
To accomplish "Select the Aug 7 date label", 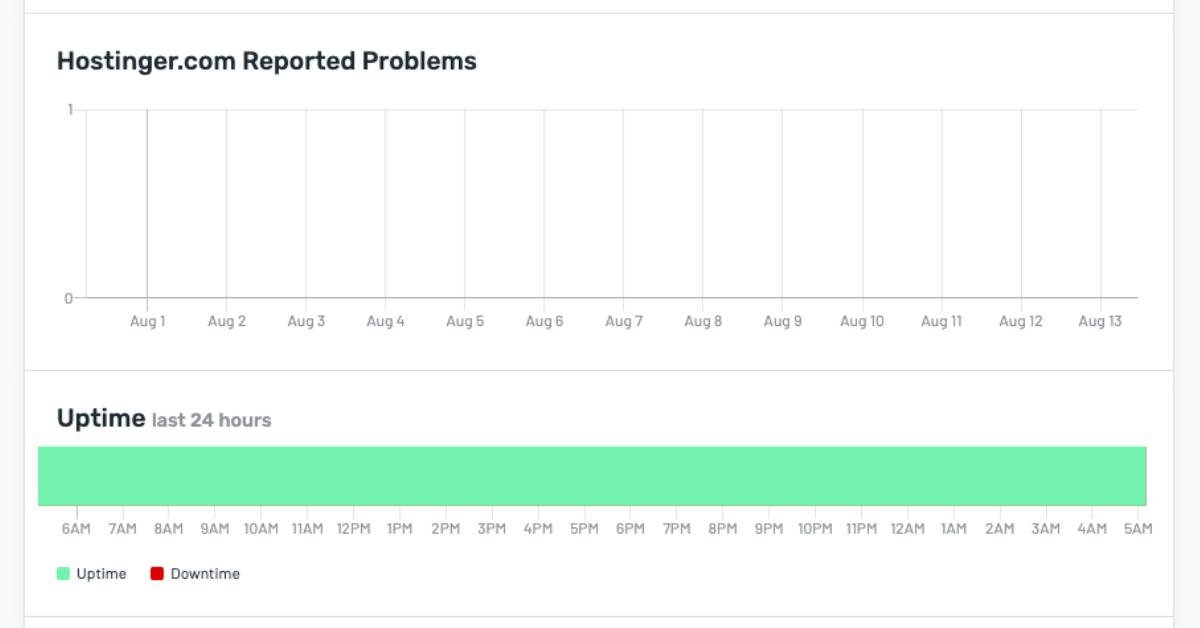I will click(x=623, y=322).
